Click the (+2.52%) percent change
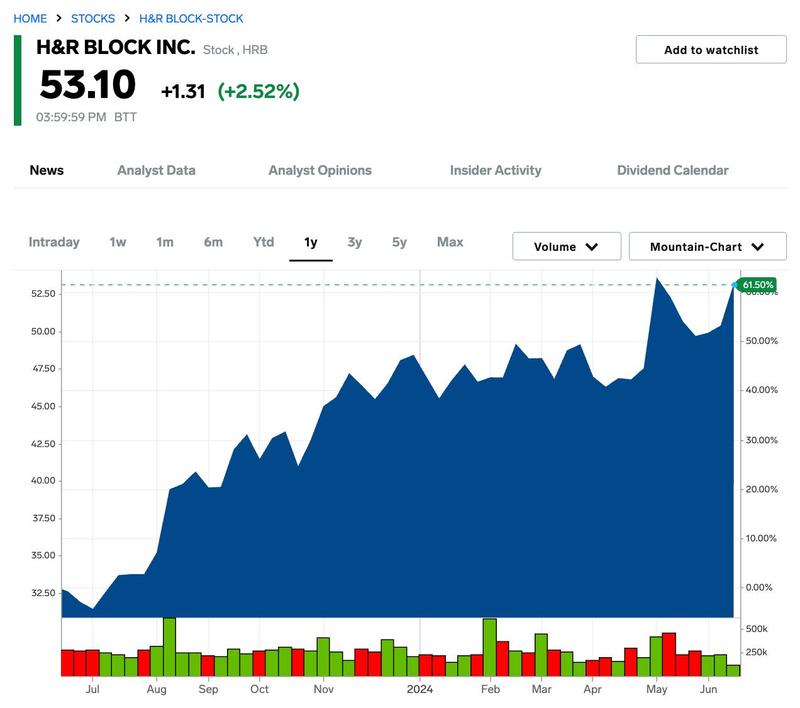The width and height of the screenshot is (800, 708). (x=258, y=91)
